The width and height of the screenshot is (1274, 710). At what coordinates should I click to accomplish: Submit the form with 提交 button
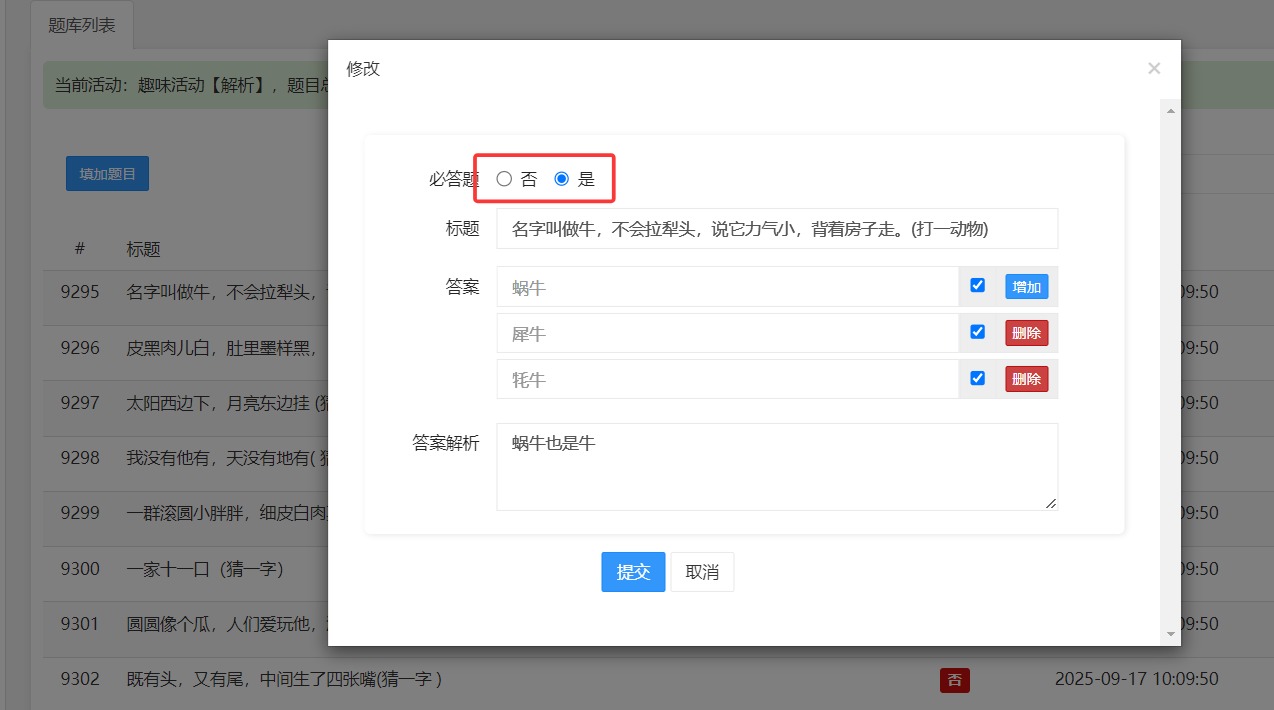coord(633,571)
